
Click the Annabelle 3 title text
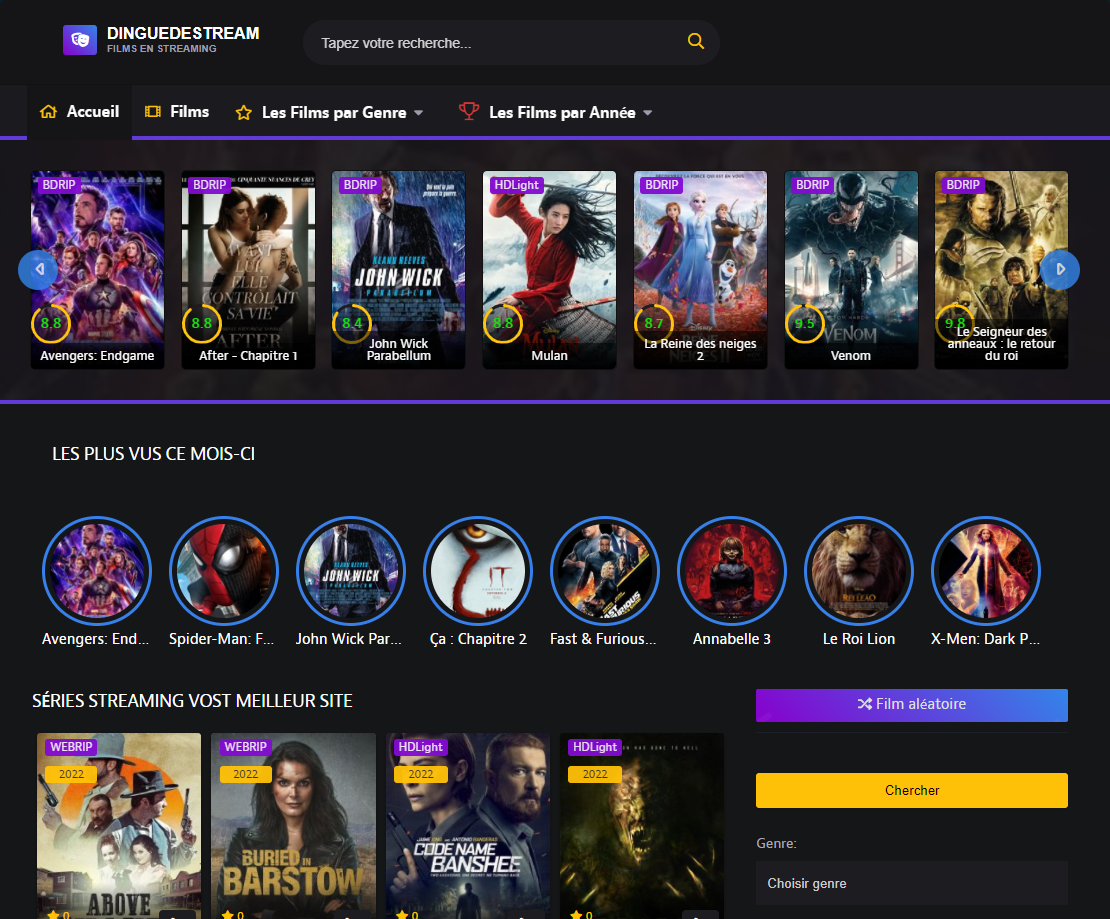click(x=732, y=639)
